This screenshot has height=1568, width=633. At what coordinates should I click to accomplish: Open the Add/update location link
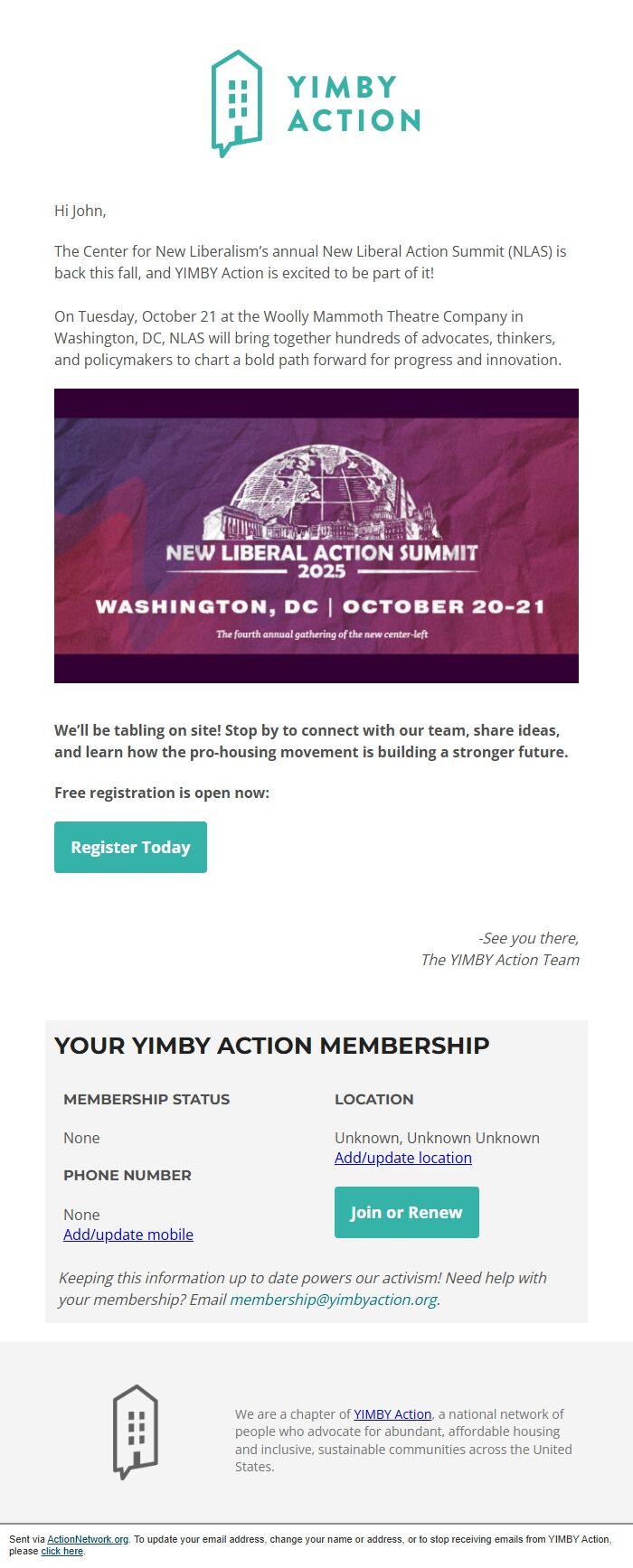pos(403,1158)
